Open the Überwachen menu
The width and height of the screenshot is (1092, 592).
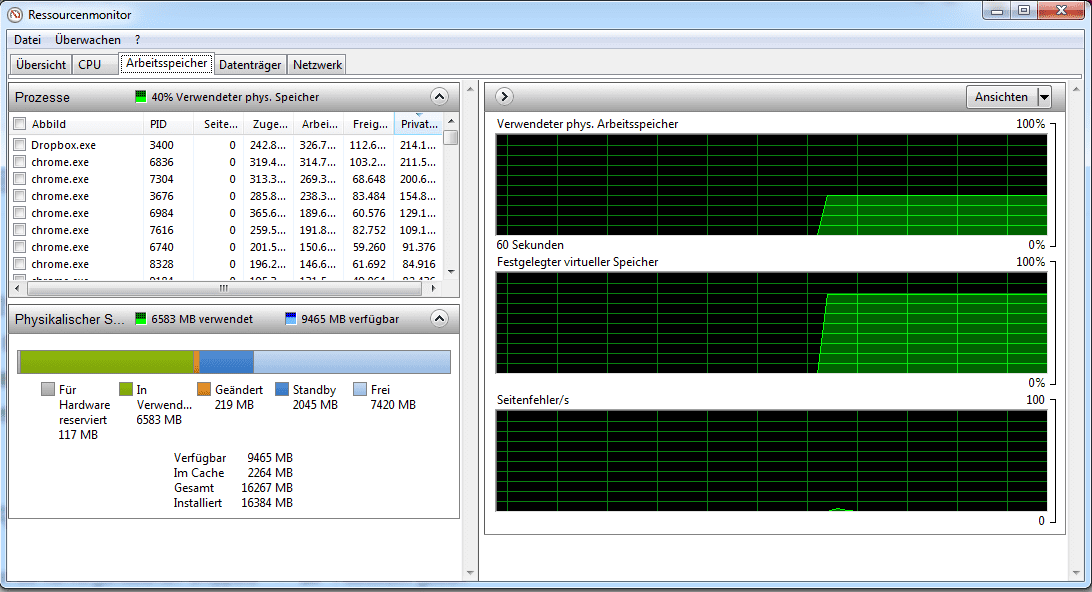click(88, 40)
